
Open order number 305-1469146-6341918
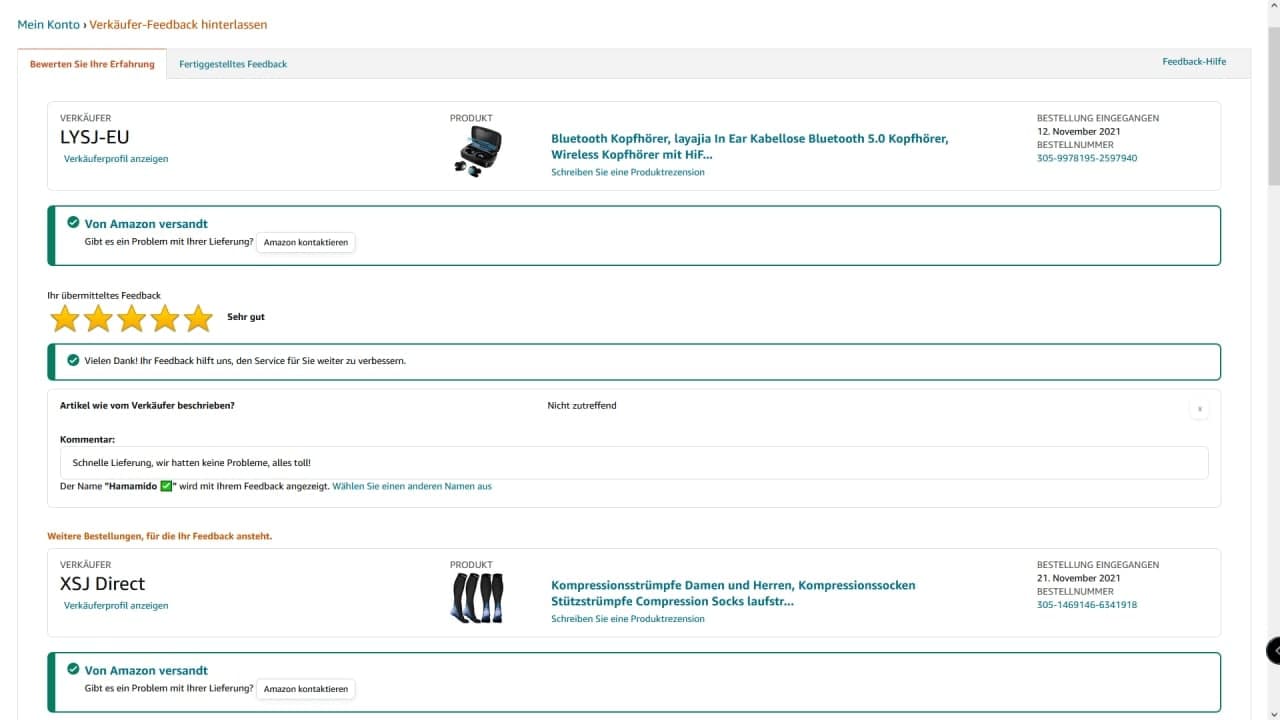pyautogui.click(x=1087, y=605)
